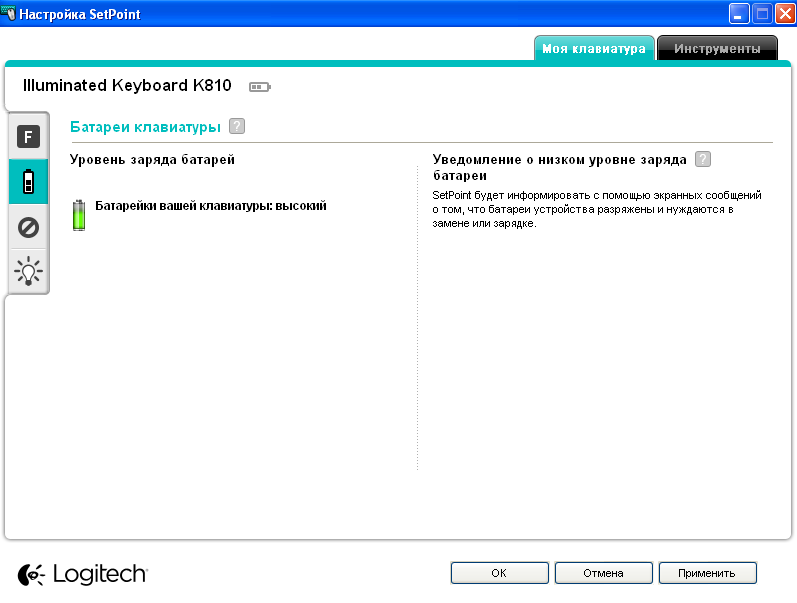Click the Применить button
797x603 pixels.
pos(707,573)
